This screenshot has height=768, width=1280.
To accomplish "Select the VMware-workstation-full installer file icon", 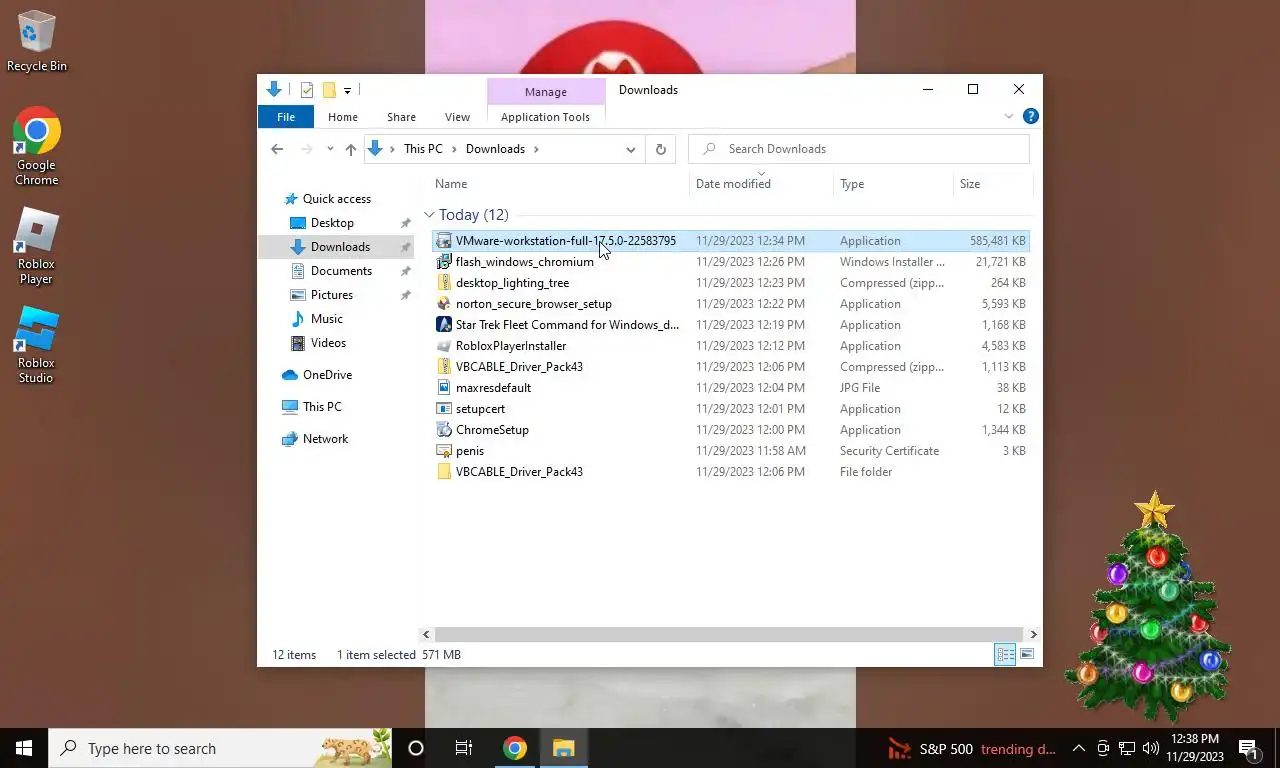I will pos(444,241).
